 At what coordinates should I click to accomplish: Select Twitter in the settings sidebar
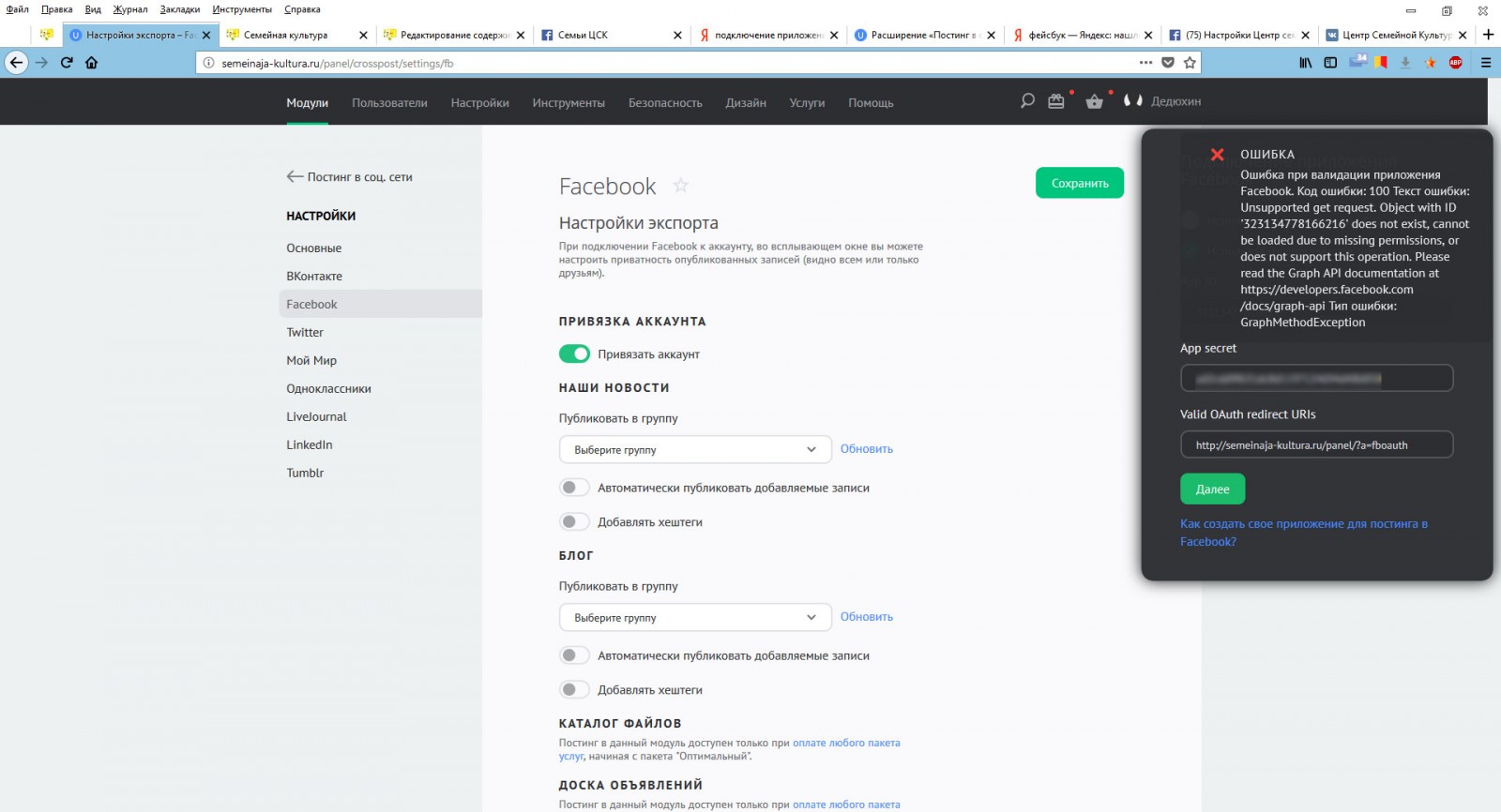click(305, 333)
